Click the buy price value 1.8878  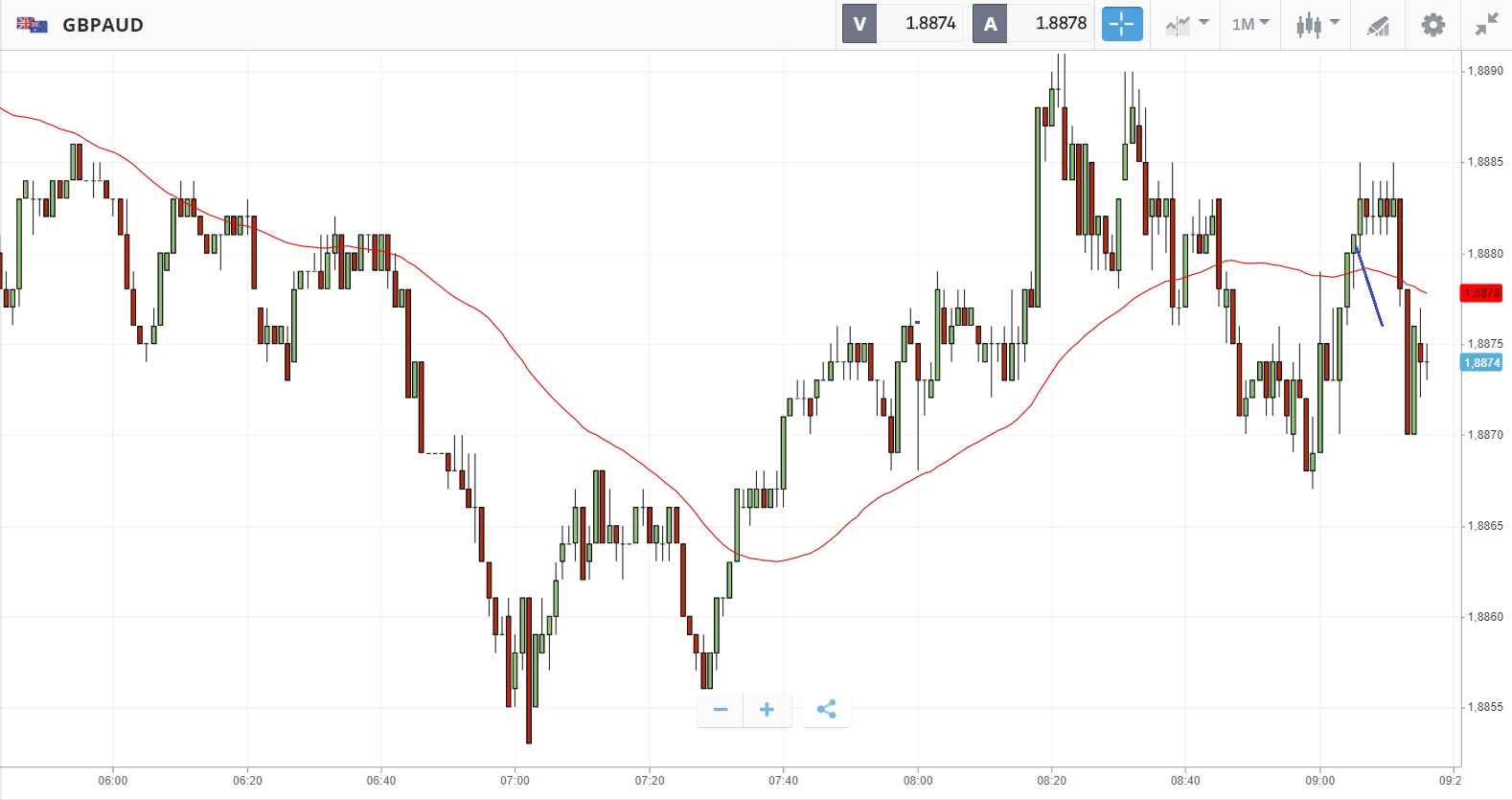[1060, 24]
